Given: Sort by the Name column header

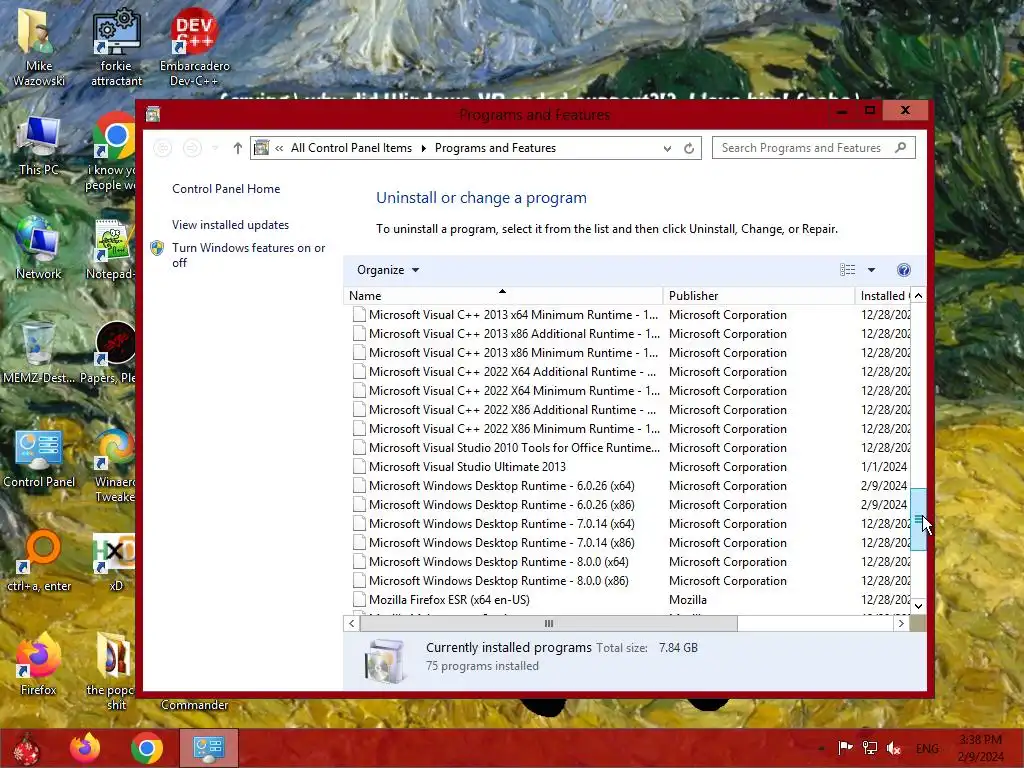Looking at the screenshot, I should (x=503, y=296).
